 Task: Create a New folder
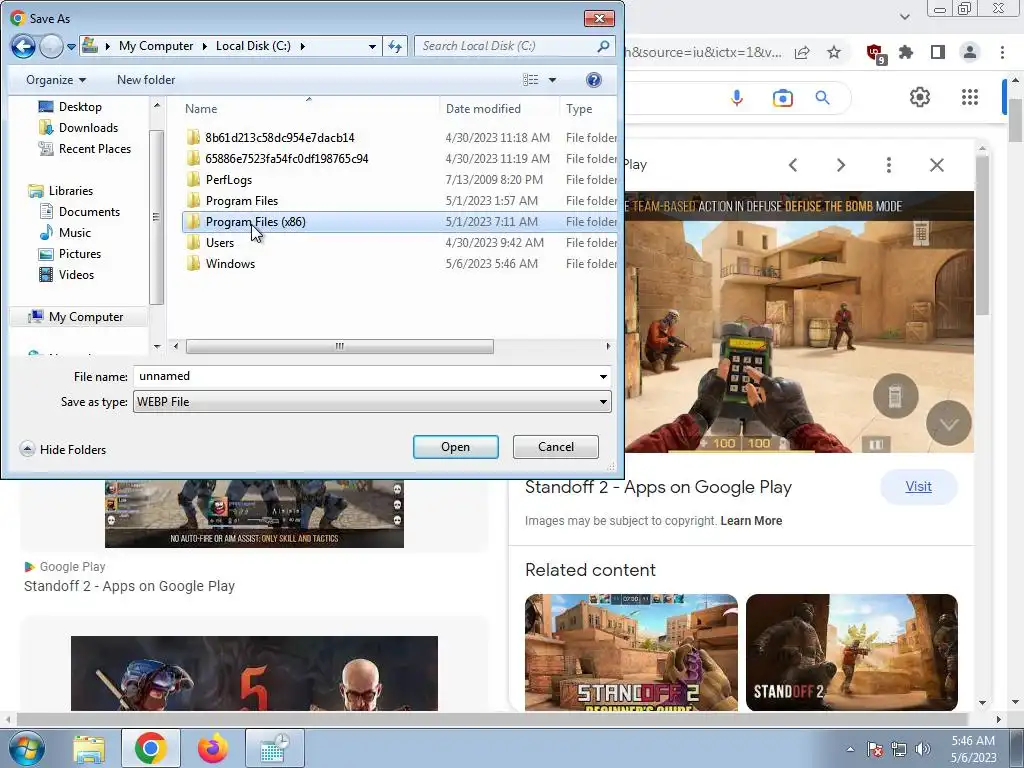[146, 80]
